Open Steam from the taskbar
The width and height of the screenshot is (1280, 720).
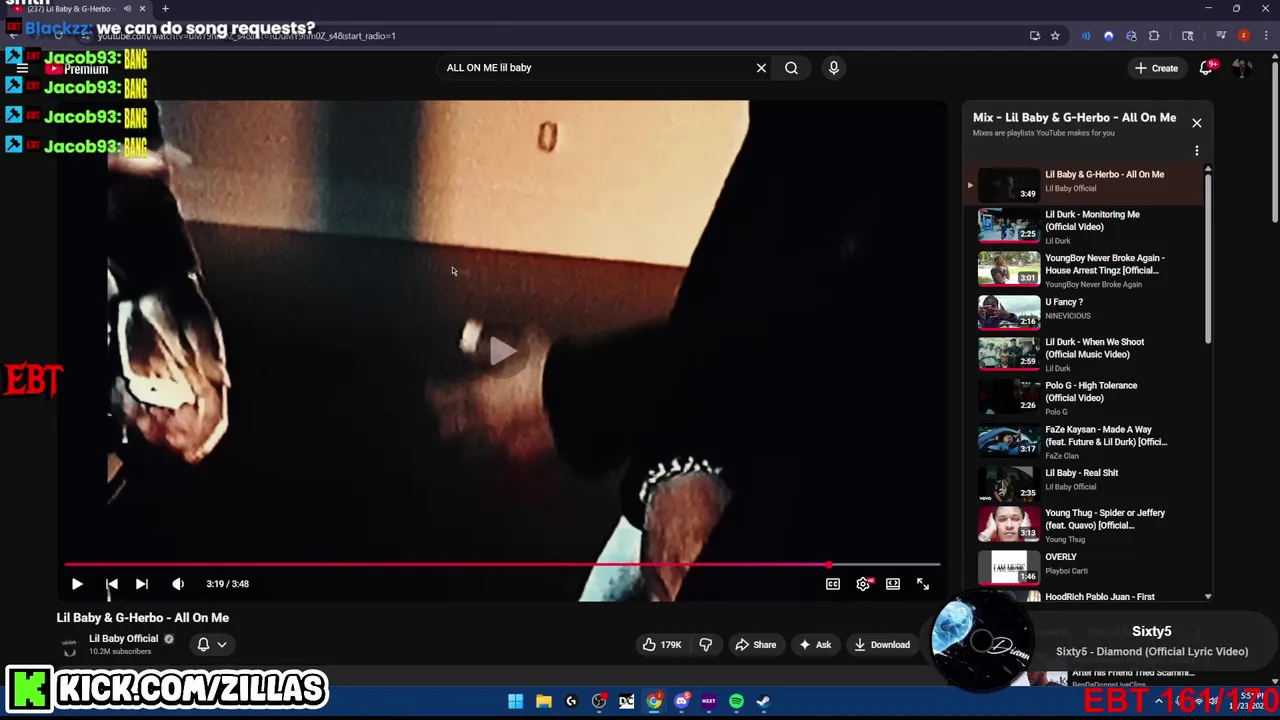point(763,701)
